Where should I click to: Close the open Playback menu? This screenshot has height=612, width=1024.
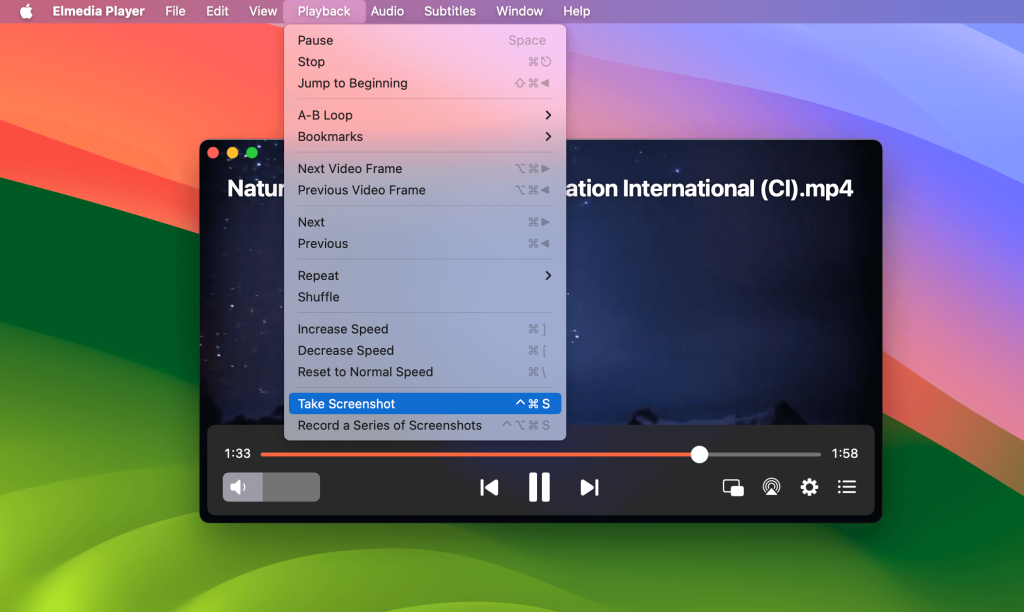[324, 11]
